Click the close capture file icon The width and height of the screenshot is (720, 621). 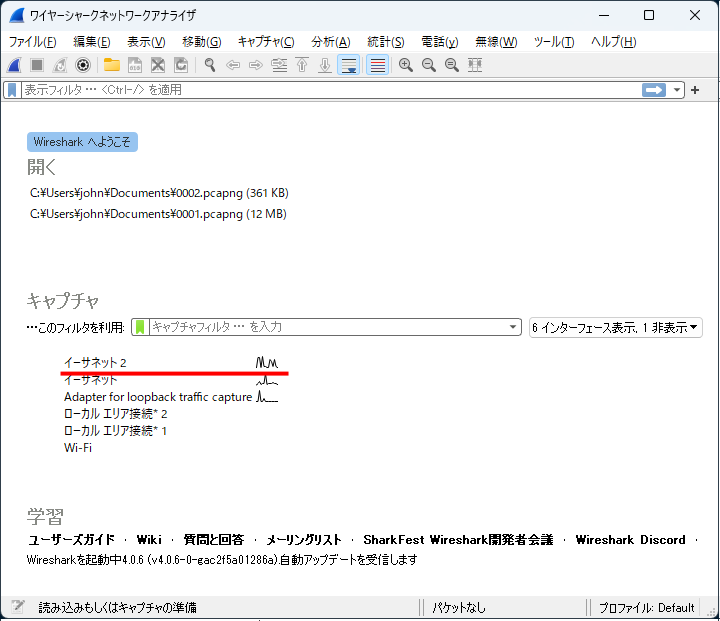point(158,65)
